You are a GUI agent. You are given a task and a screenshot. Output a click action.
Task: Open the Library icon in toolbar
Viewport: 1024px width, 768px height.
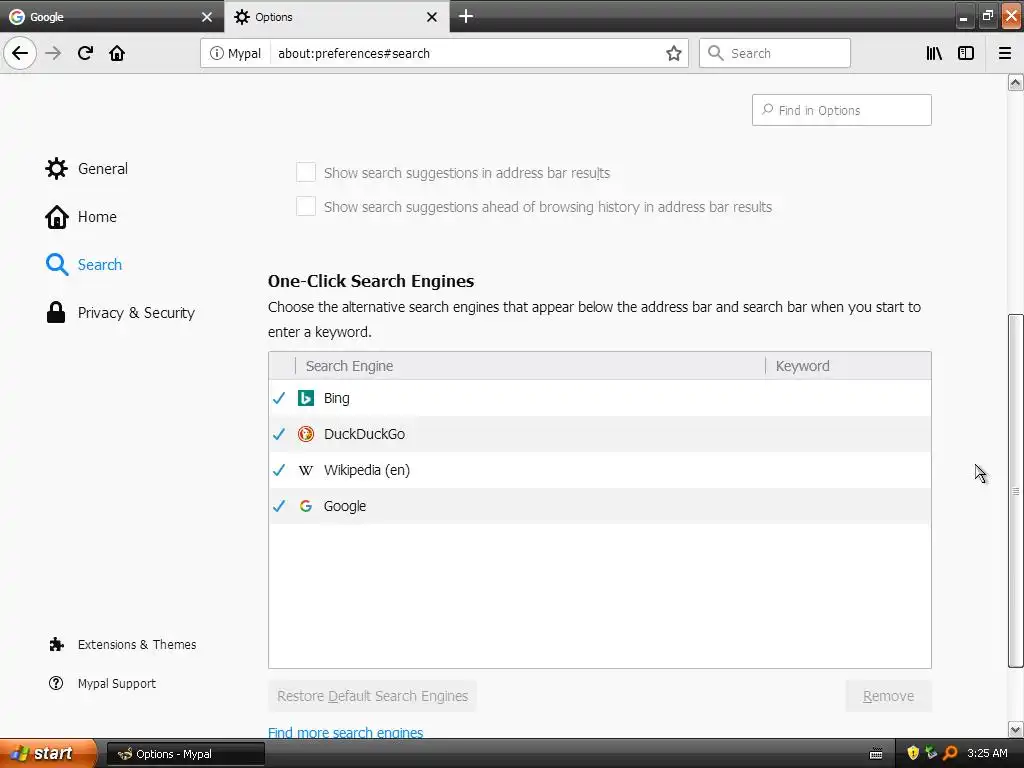click(x=934, y=54)
